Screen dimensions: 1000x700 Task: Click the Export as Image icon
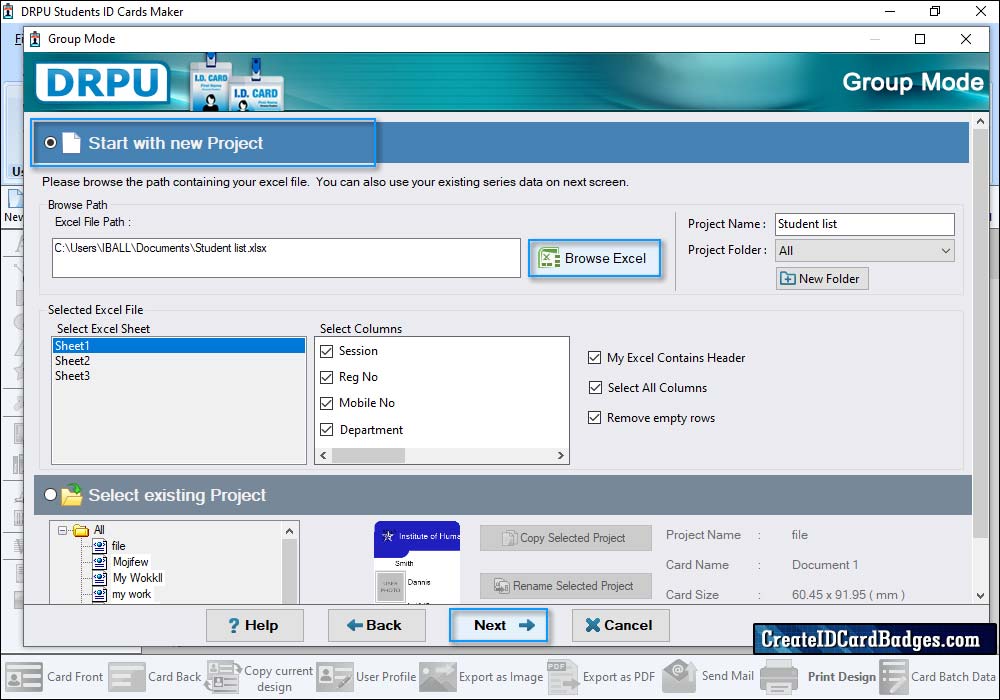pyautogui.click(x=438, y=676)
